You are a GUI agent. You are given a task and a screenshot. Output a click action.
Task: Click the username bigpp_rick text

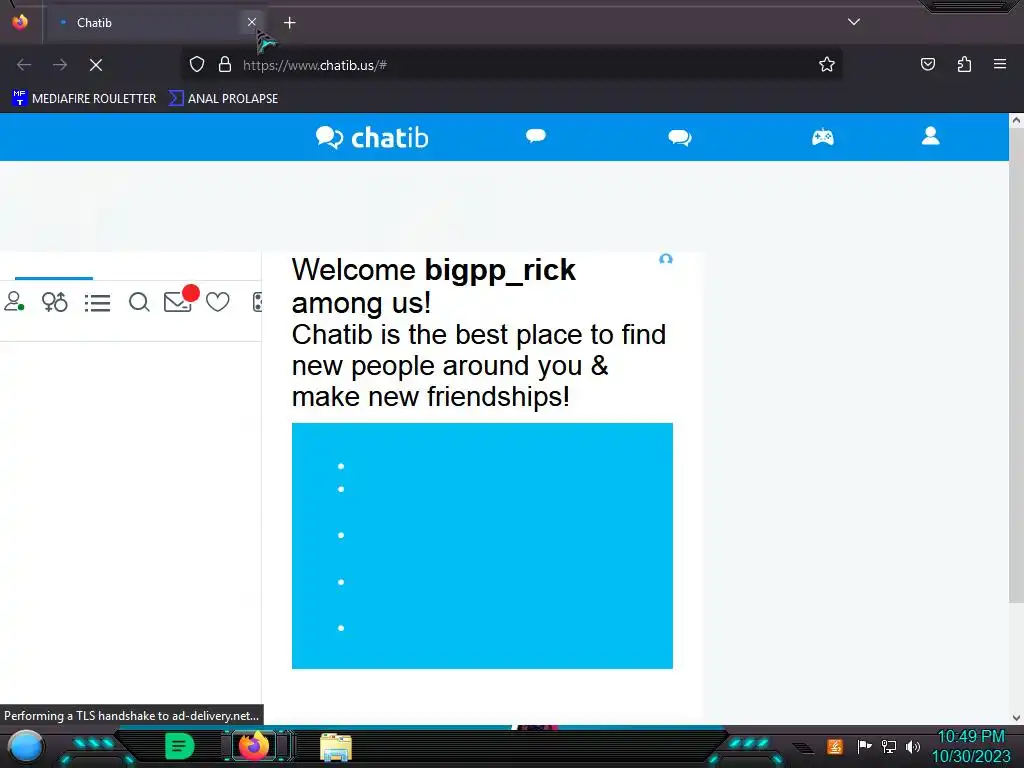coord(500,270)
